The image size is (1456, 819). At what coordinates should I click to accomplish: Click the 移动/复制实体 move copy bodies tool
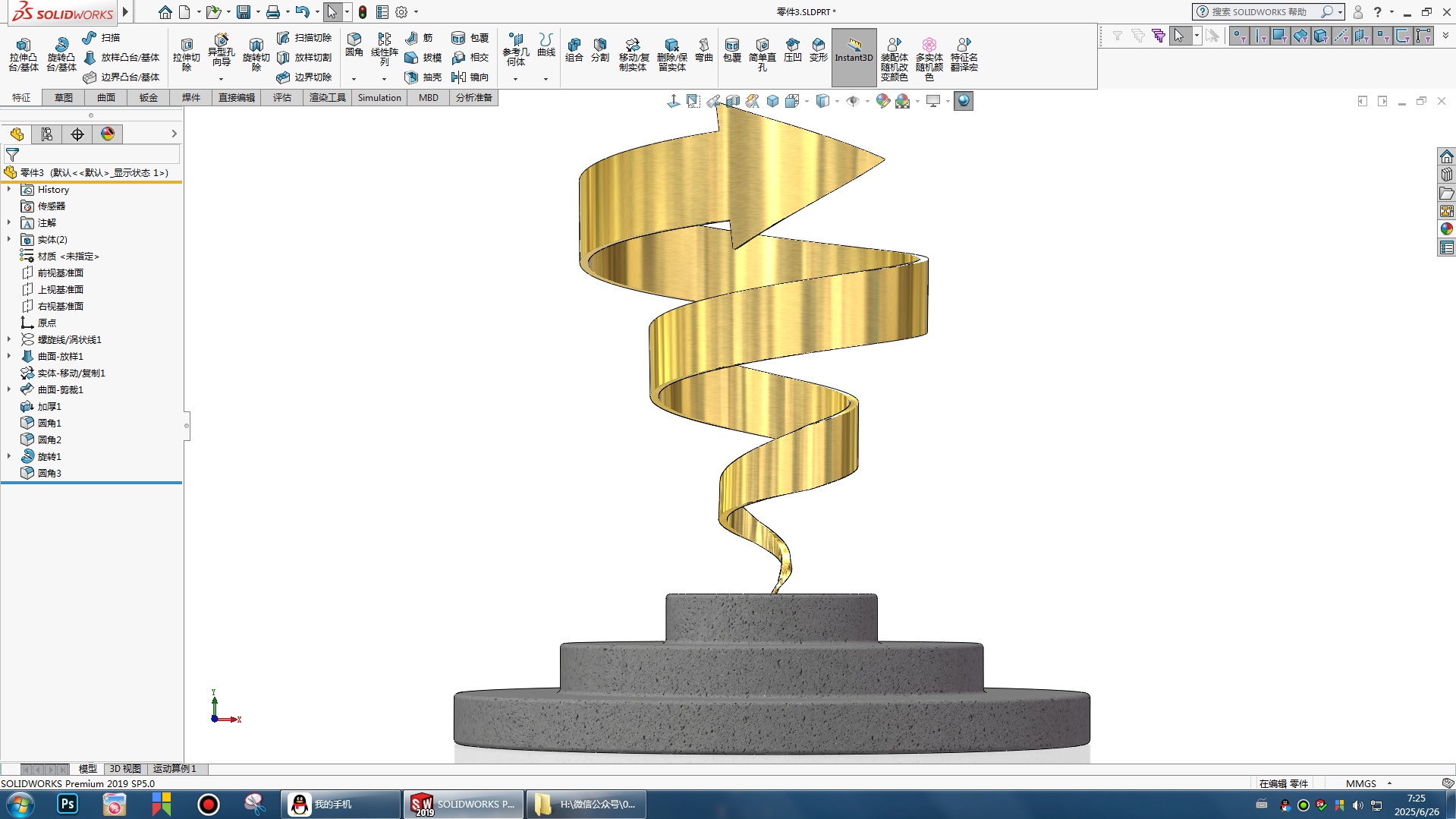click(633, 55)
